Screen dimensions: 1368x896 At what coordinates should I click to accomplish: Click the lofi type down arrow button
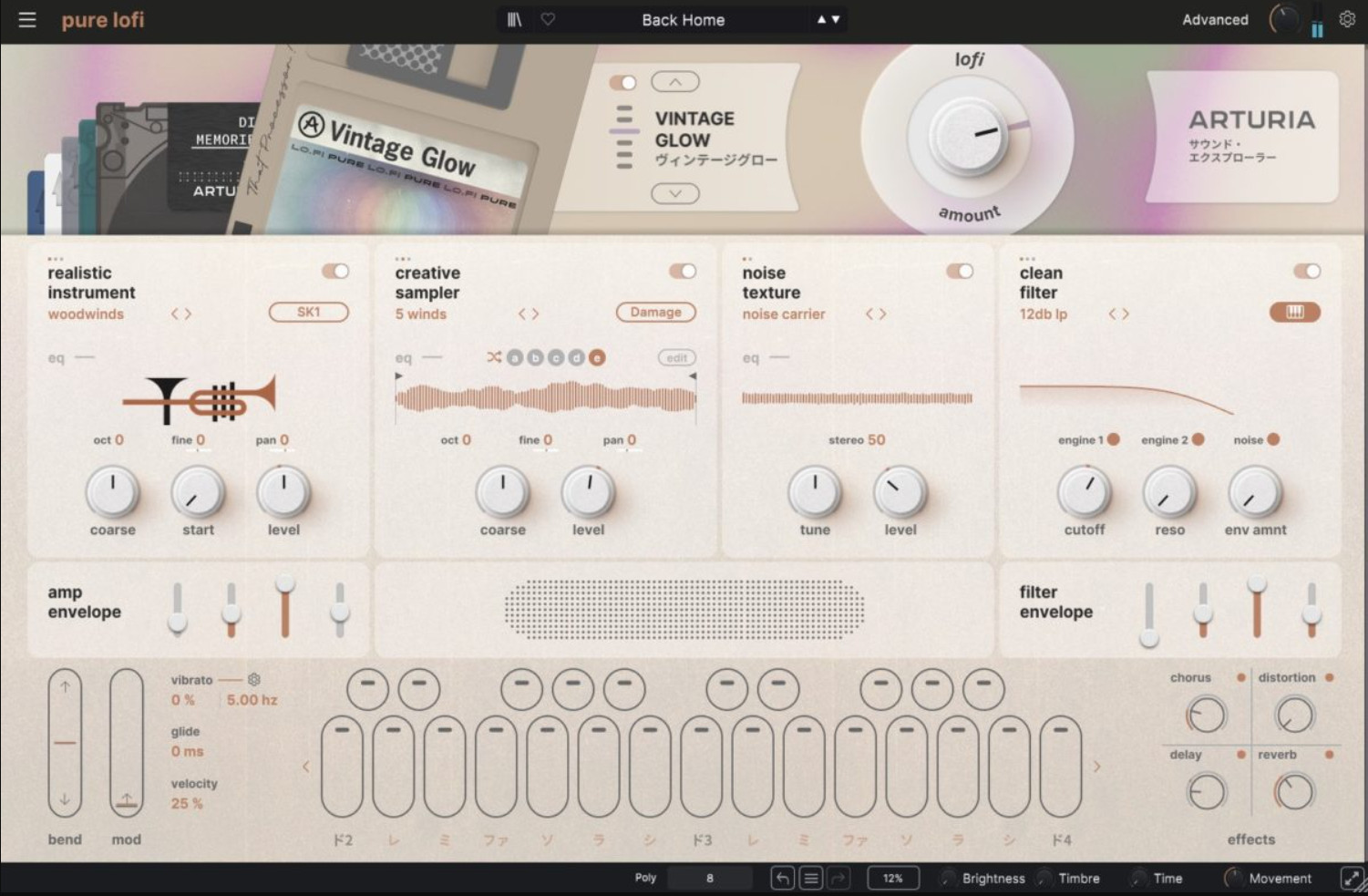675,193
